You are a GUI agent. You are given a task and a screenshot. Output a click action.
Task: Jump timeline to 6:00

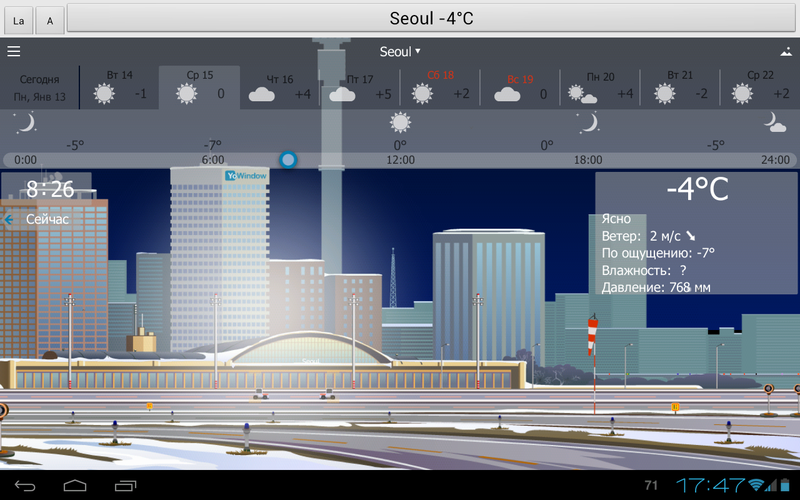(213, 160)
